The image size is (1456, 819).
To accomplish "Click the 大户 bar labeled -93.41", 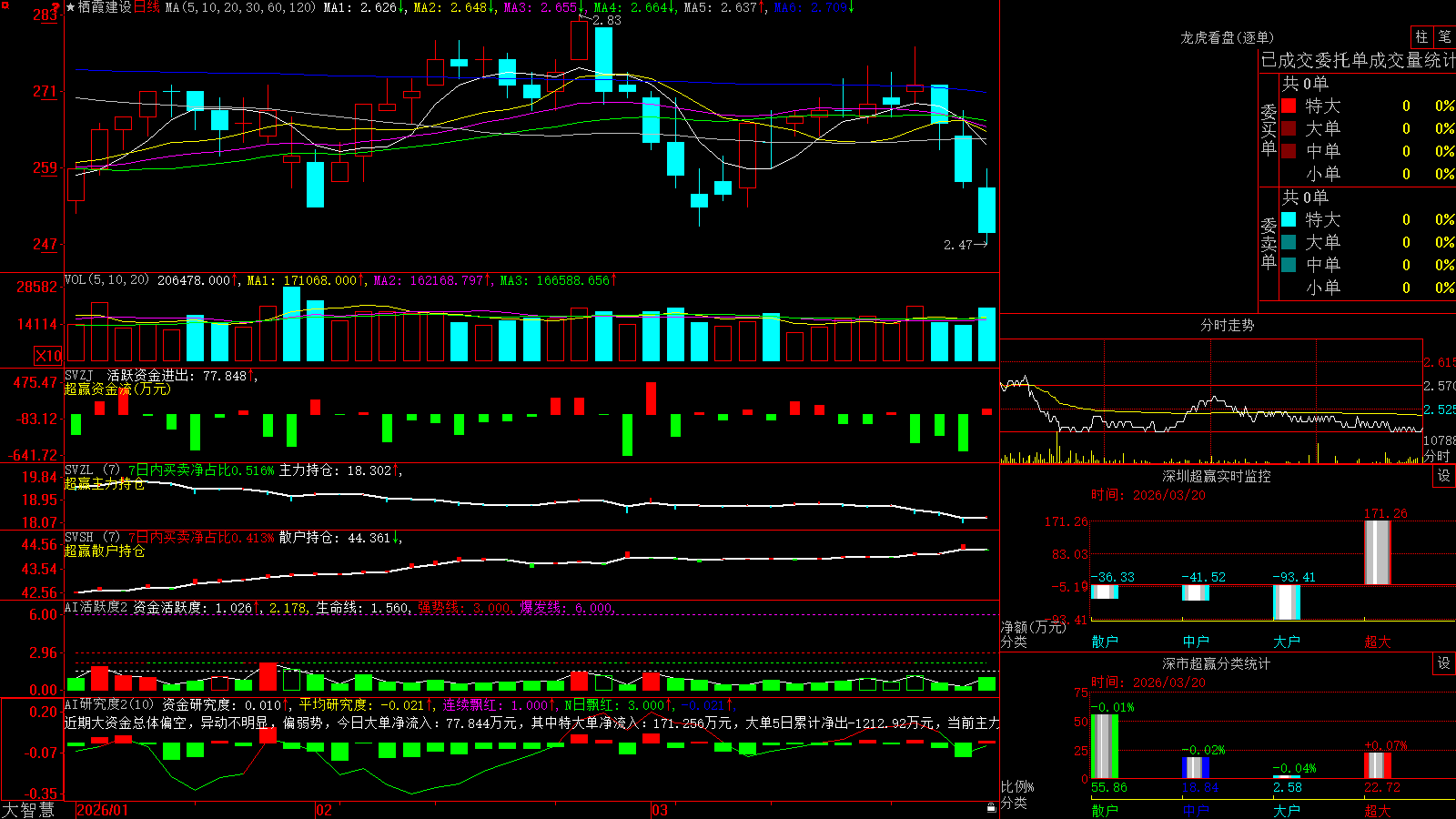I will point(1287,602).
